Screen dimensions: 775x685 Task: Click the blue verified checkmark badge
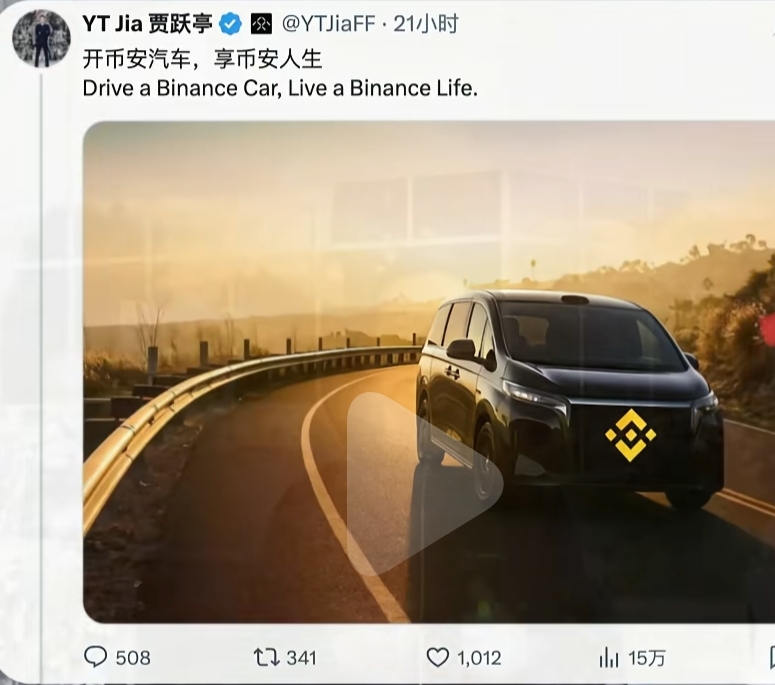pos(230,24)
